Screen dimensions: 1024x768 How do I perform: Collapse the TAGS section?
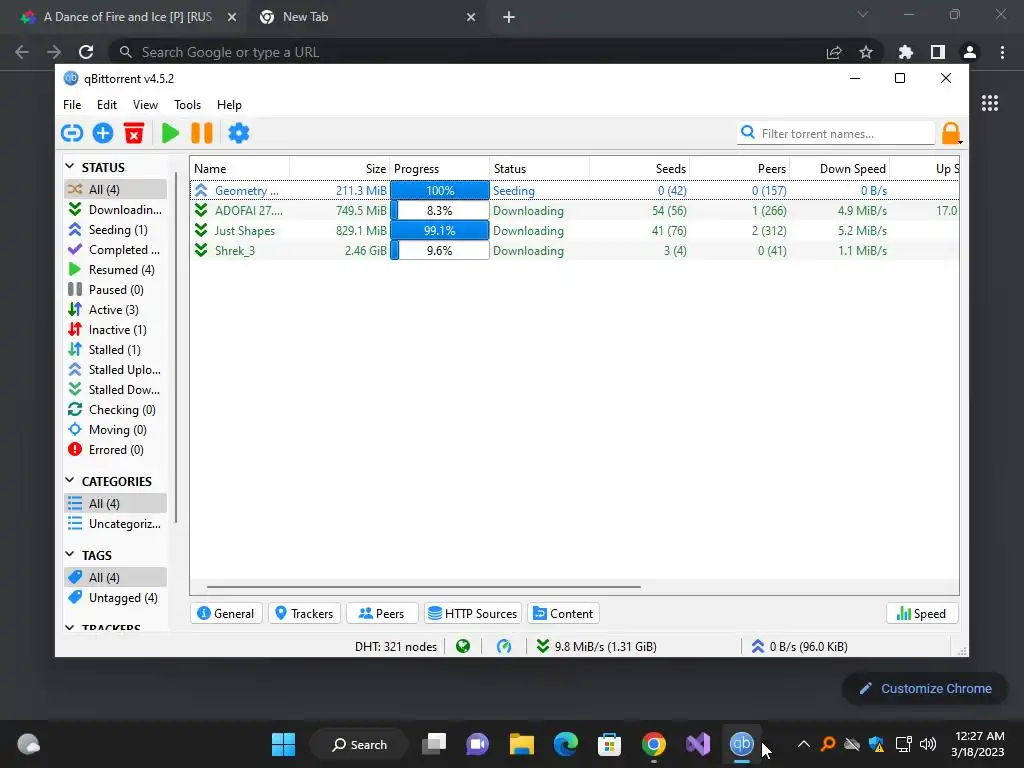[x=70, y=554]
